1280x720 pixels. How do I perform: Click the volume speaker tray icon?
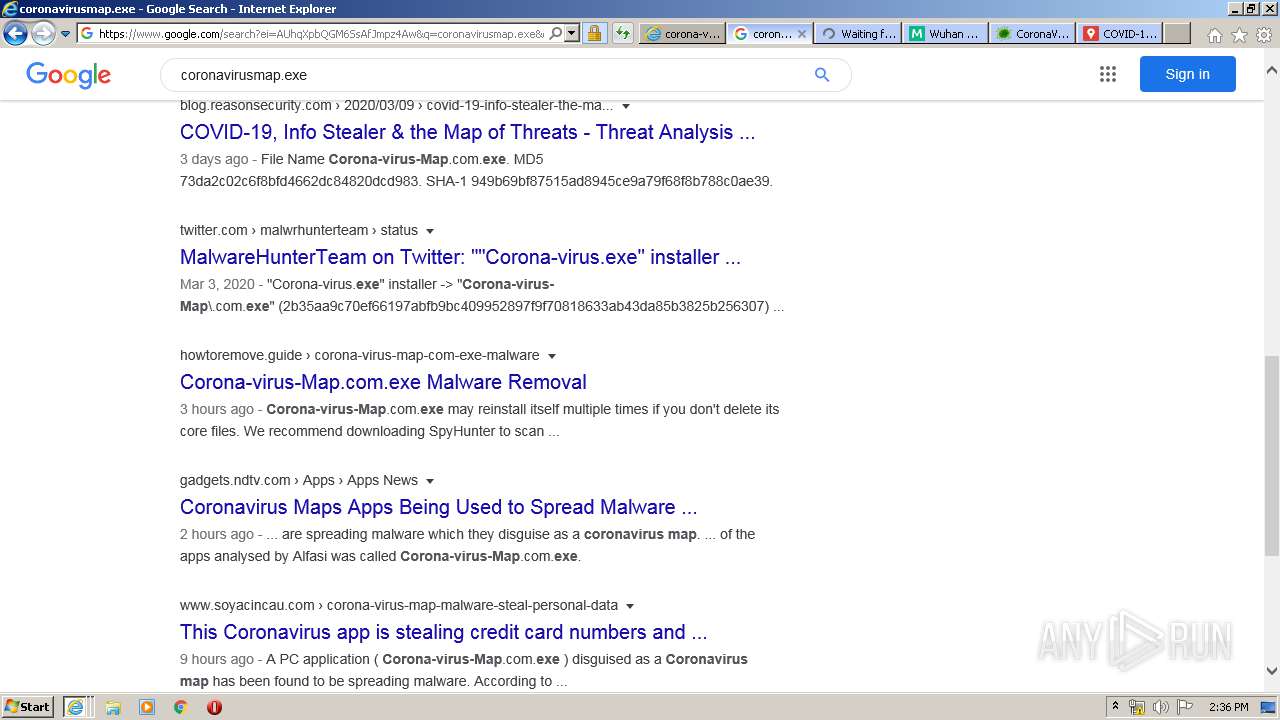point(1161,707)
